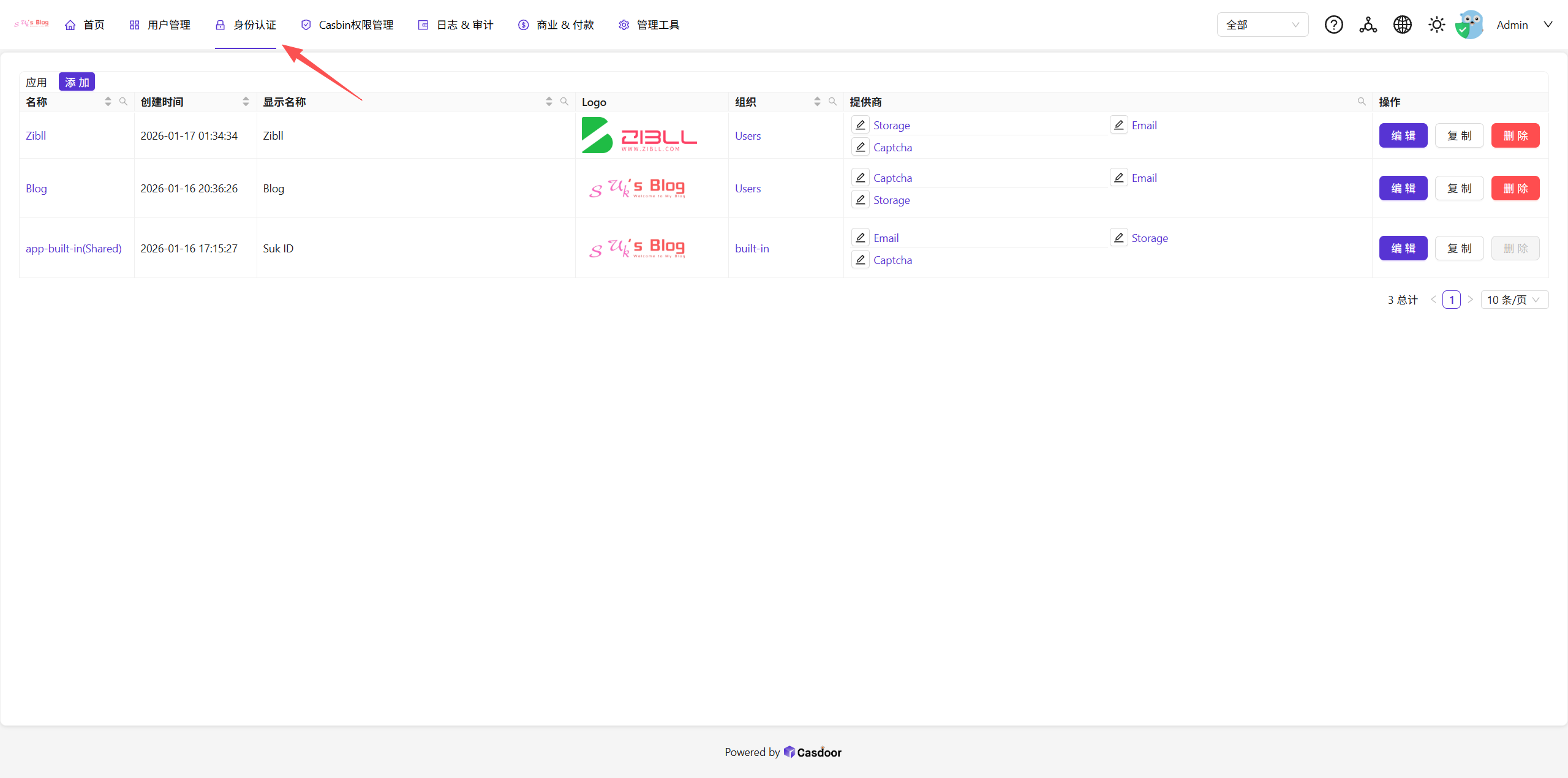Click the language globe icon

(x=1402, y=25)
